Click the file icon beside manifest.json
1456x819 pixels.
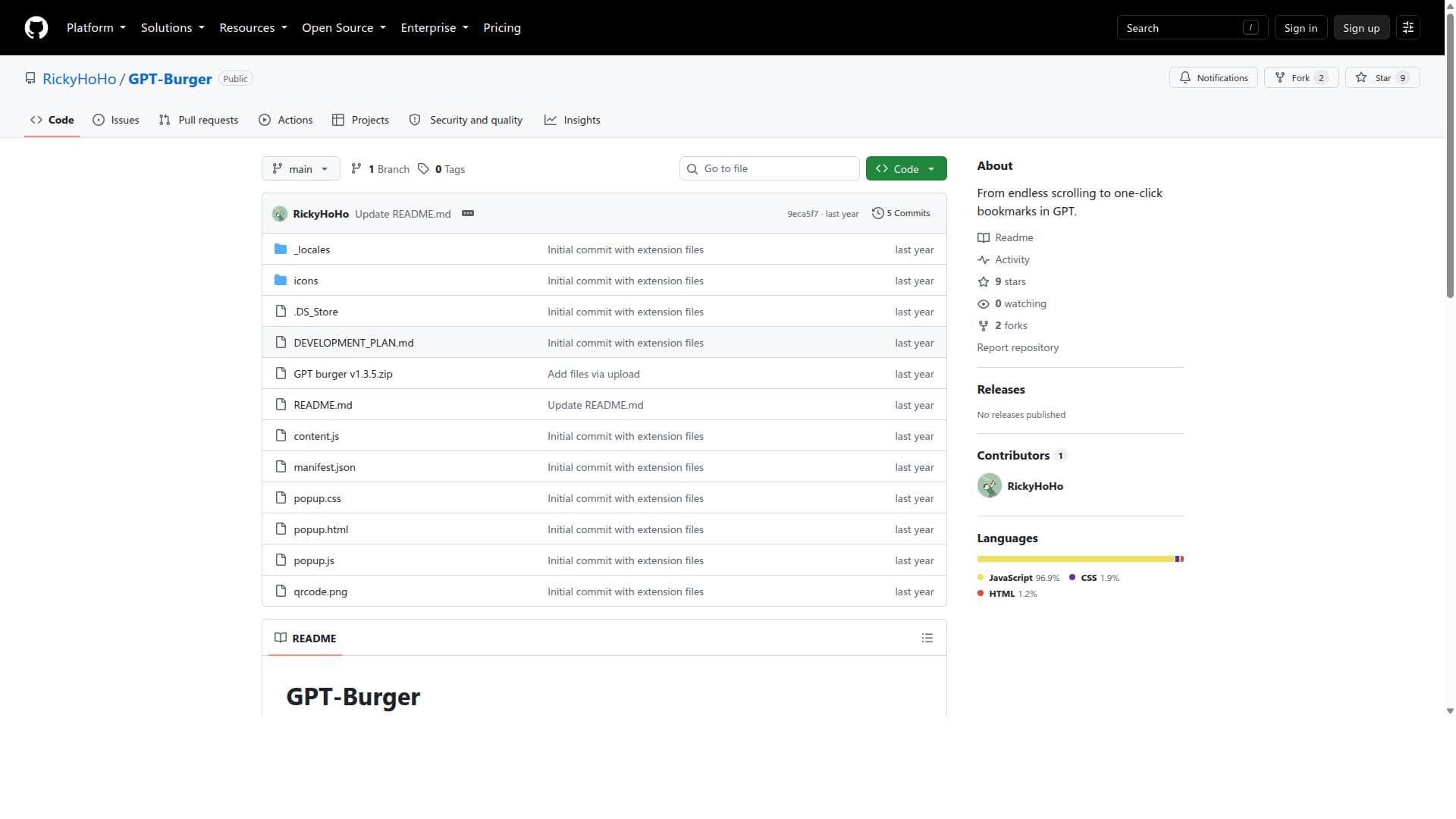[x=281, y=467]
